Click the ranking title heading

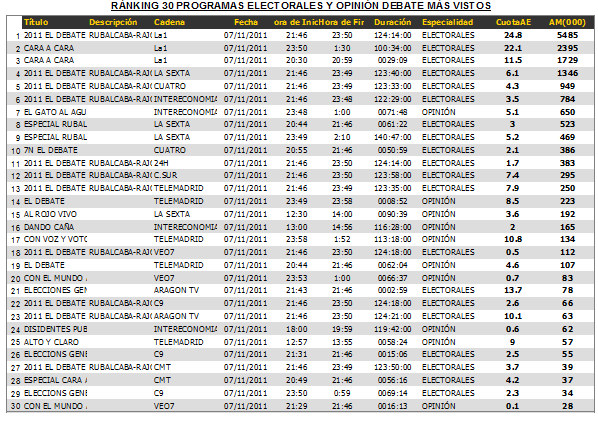[301, 6]
